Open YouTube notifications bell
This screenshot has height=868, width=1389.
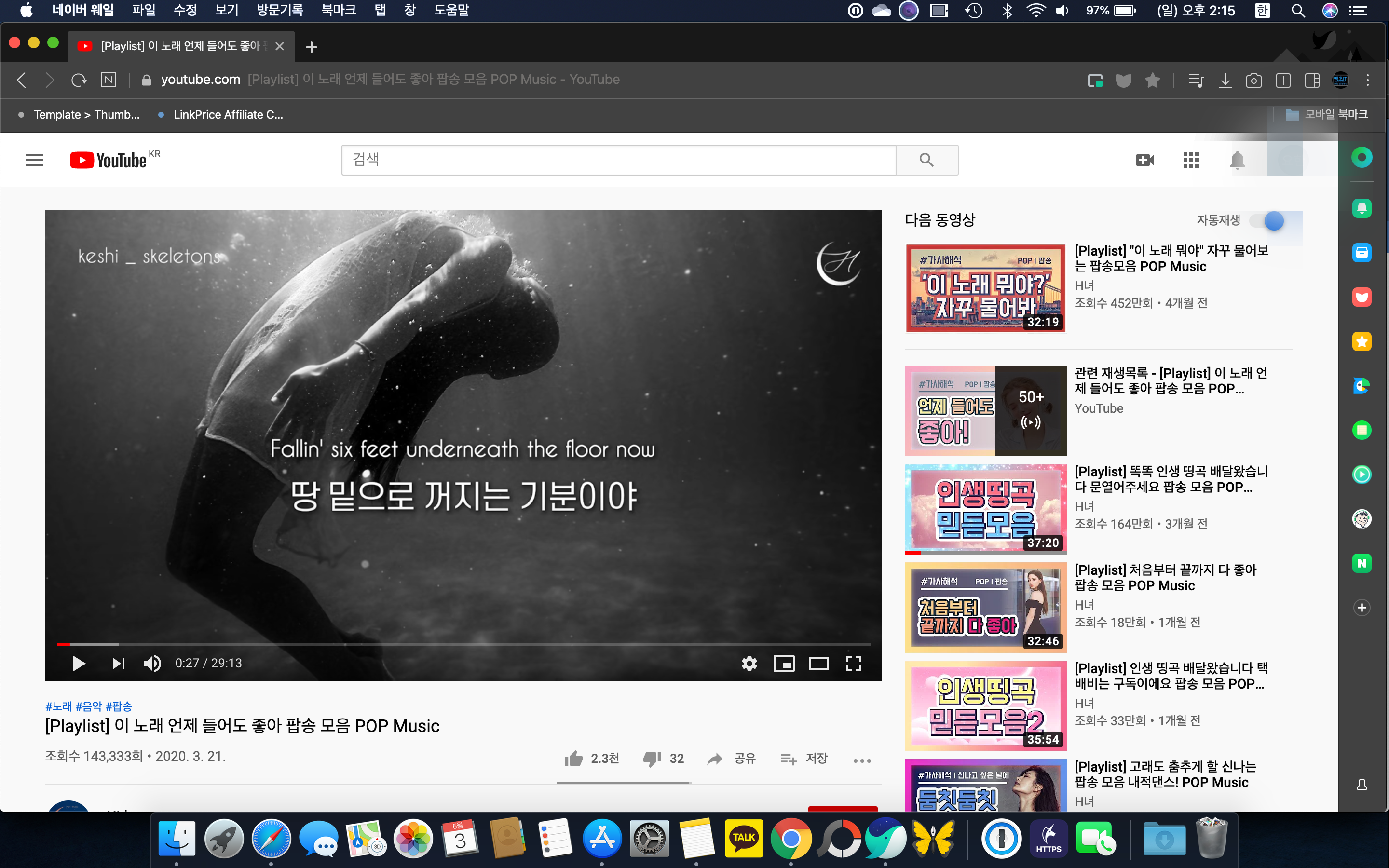coord(1237,160)
